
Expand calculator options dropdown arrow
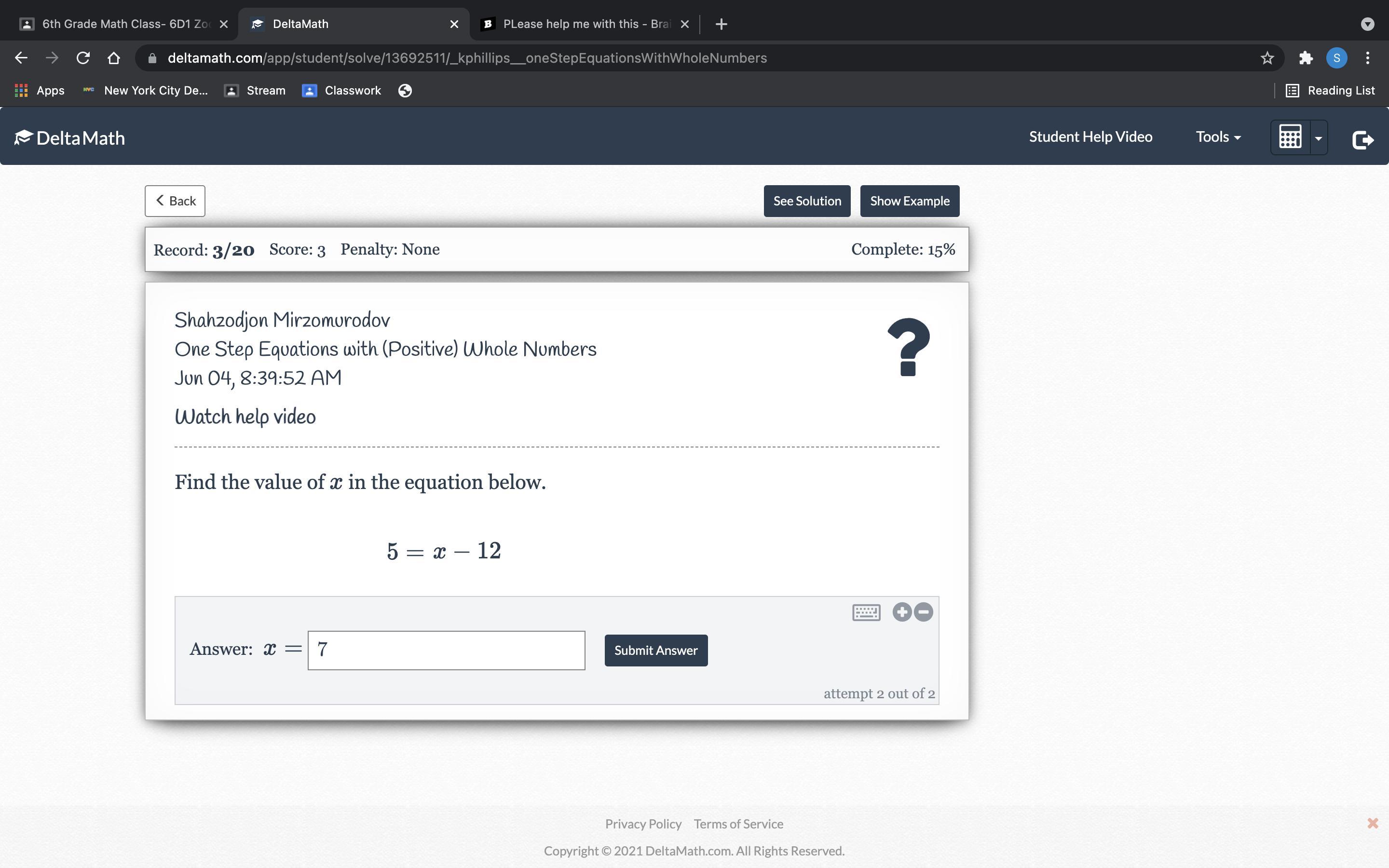click(x=1319, y=138)
